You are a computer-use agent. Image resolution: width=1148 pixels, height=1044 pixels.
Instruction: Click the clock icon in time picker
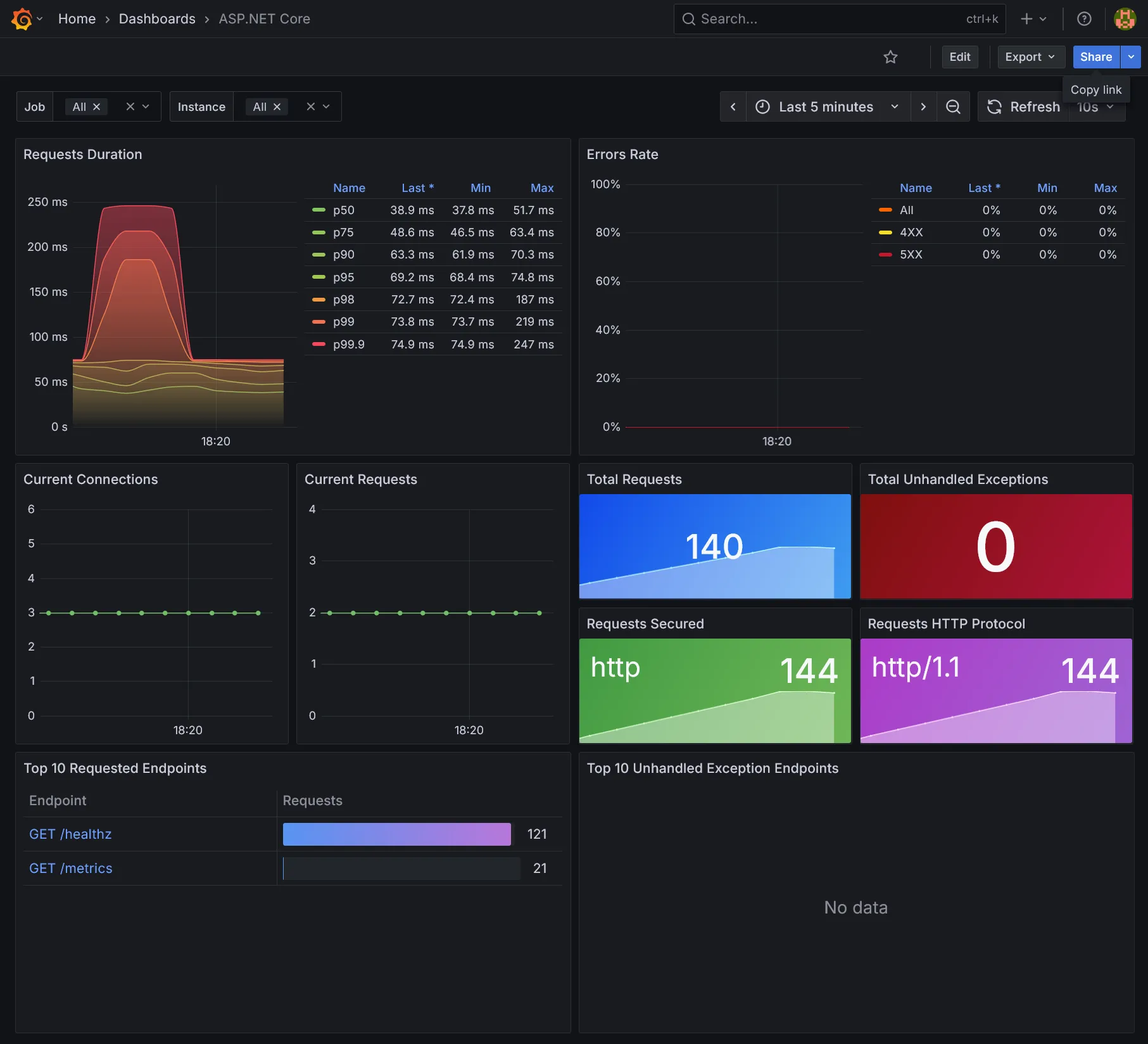pyautogui.click(x=762, y=106)
